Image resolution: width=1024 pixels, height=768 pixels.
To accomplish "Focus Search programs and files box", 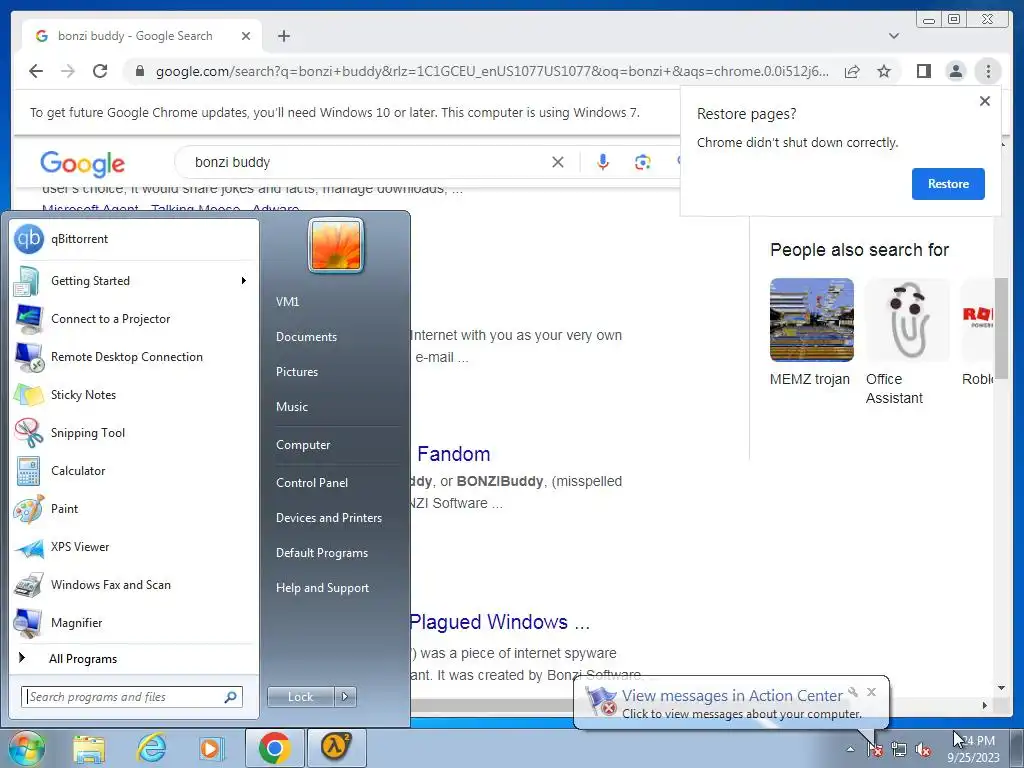I will (x=132, y=697).
